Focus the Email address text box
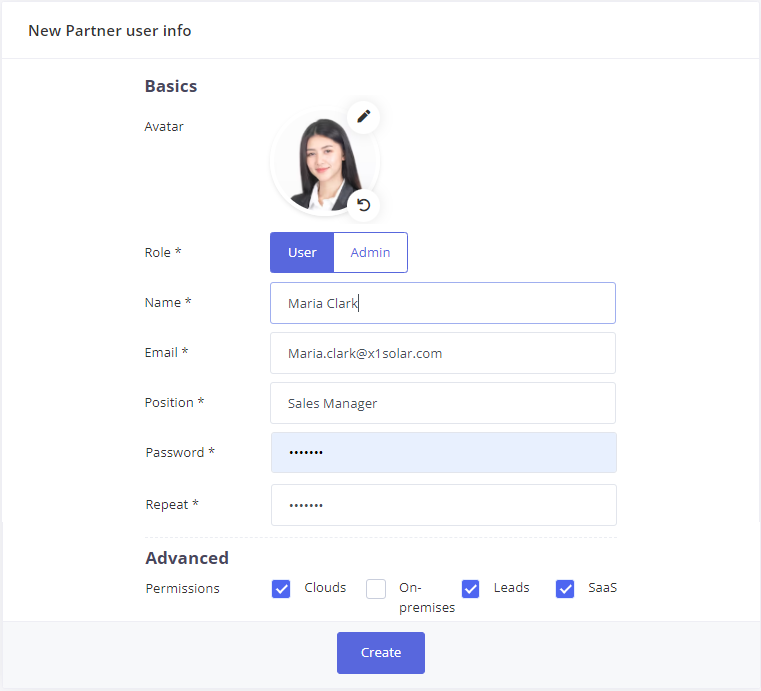This screenshot has width=761, height=691. [x=442, y=353]
